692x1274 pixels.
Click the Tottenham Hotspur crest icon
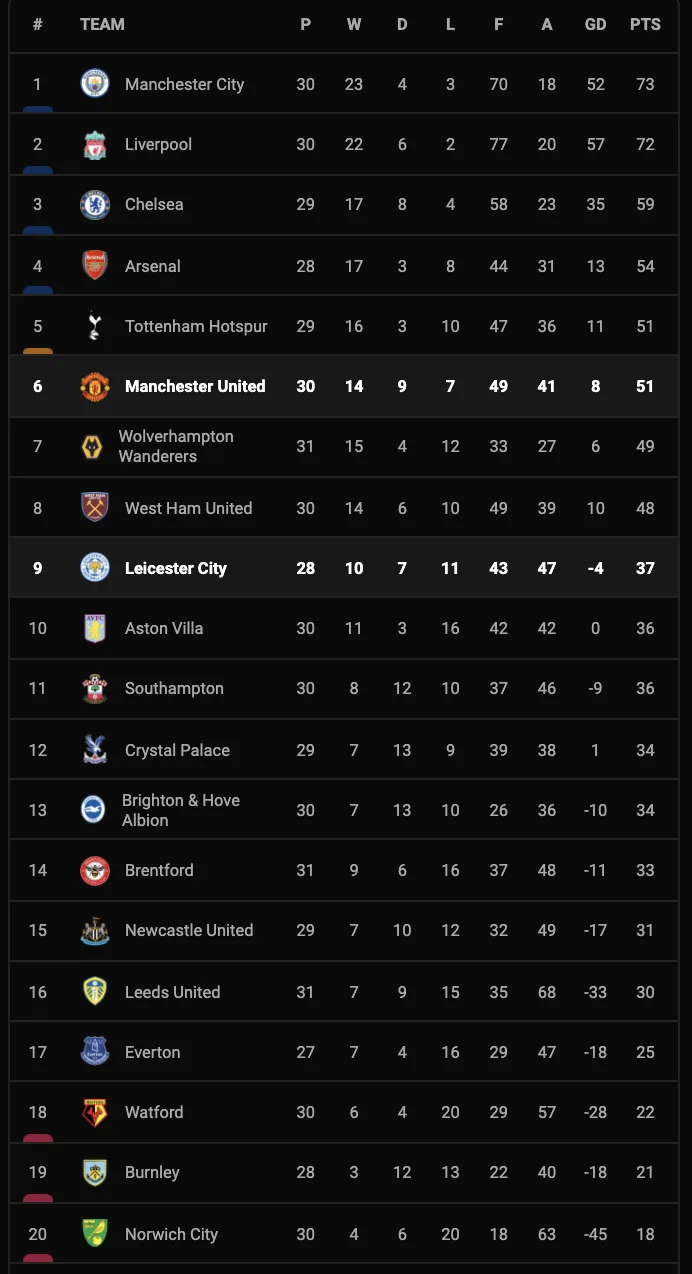[95, 326]
